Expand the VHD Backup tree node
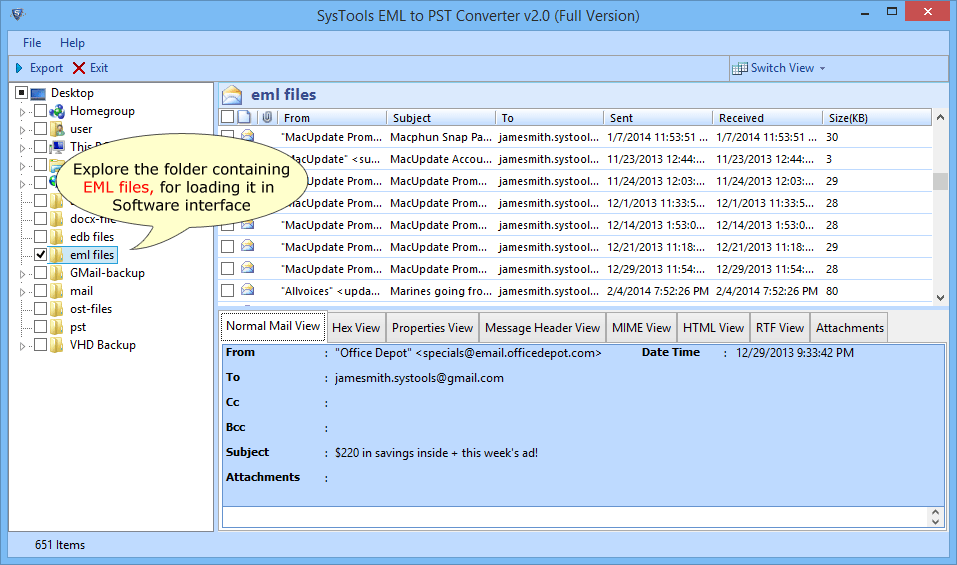 pyautogui.click(x=23, y=346)
